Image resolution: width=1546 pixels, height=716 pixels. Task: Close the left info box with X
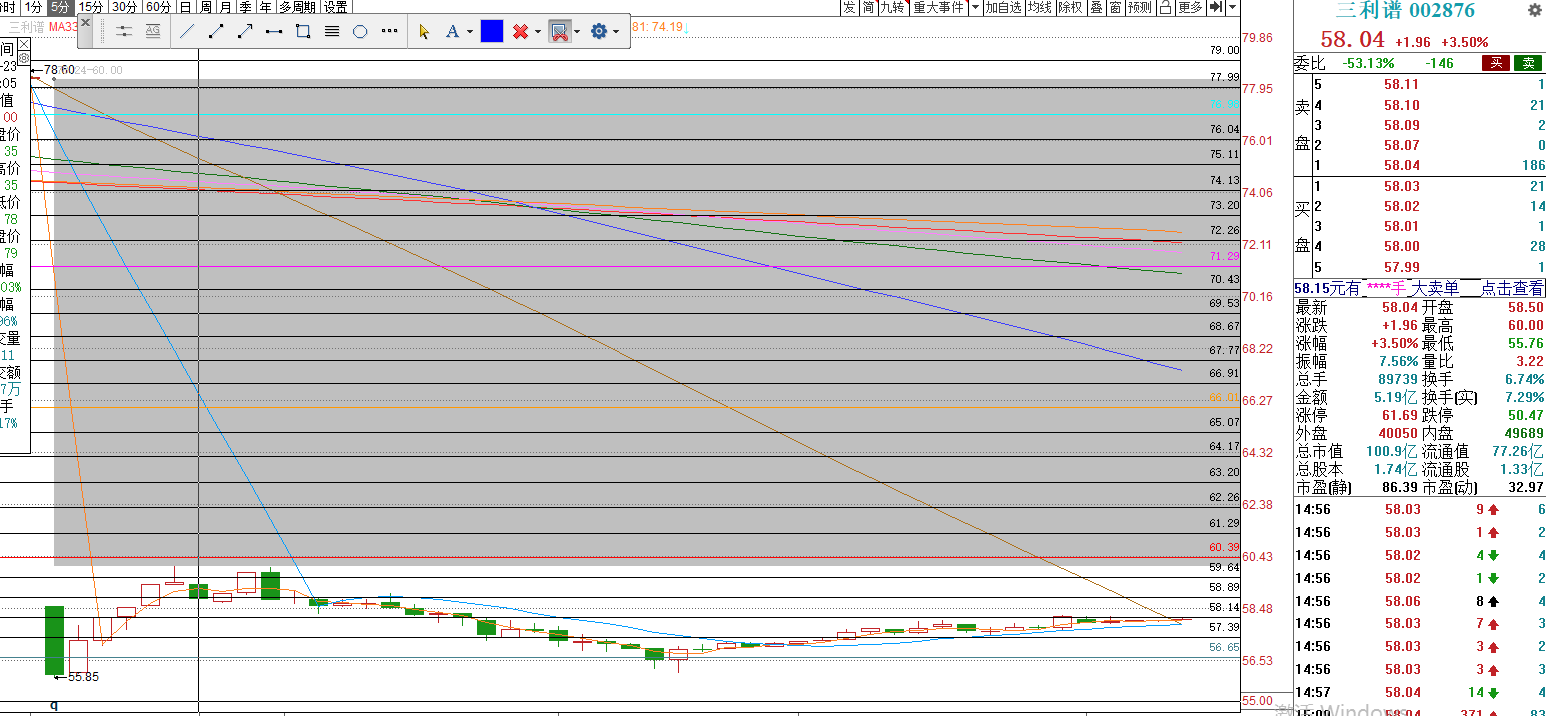24,45
